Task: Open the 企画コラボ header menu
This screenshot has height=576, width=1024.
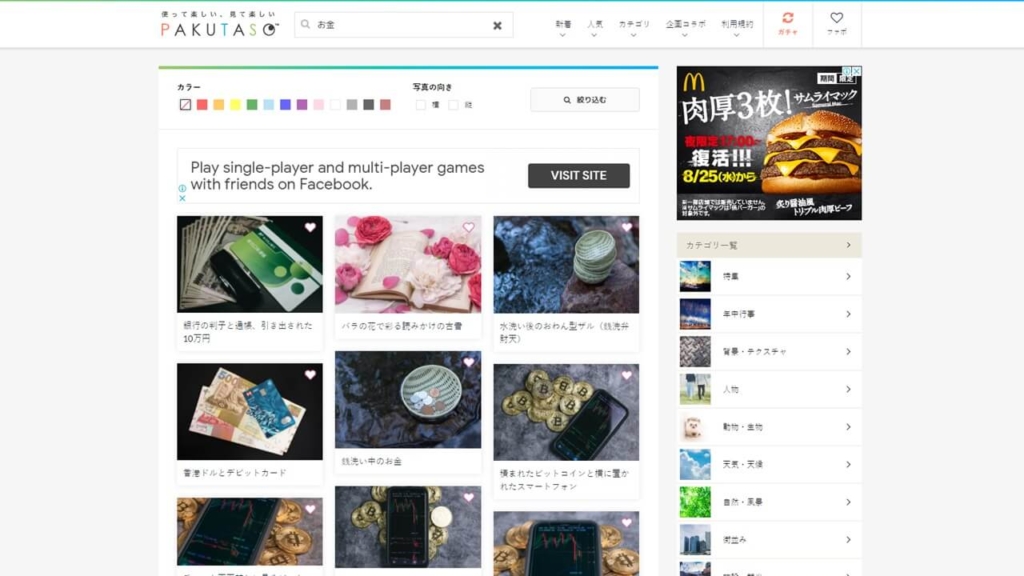Action: tap(685, 27)
